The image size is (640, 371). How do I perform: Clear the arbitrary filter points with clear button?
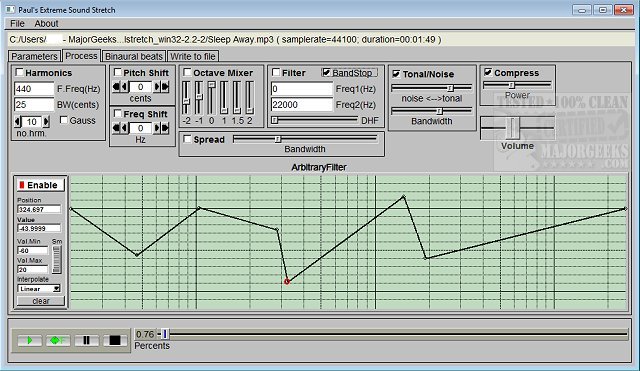(x=41, y=301)
